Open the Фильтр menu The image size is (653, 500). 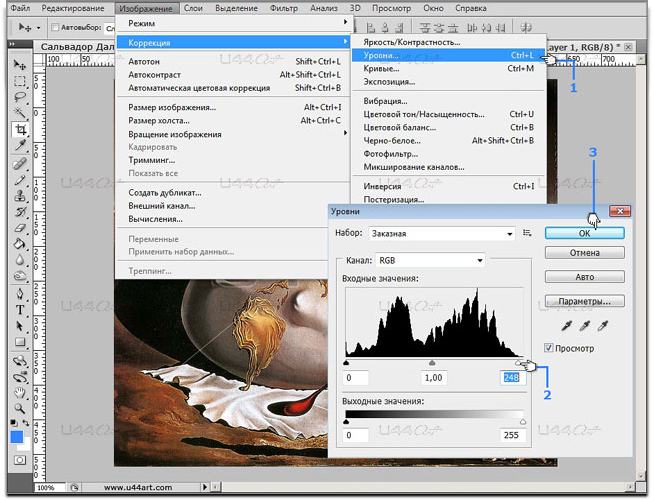[284, 8]
